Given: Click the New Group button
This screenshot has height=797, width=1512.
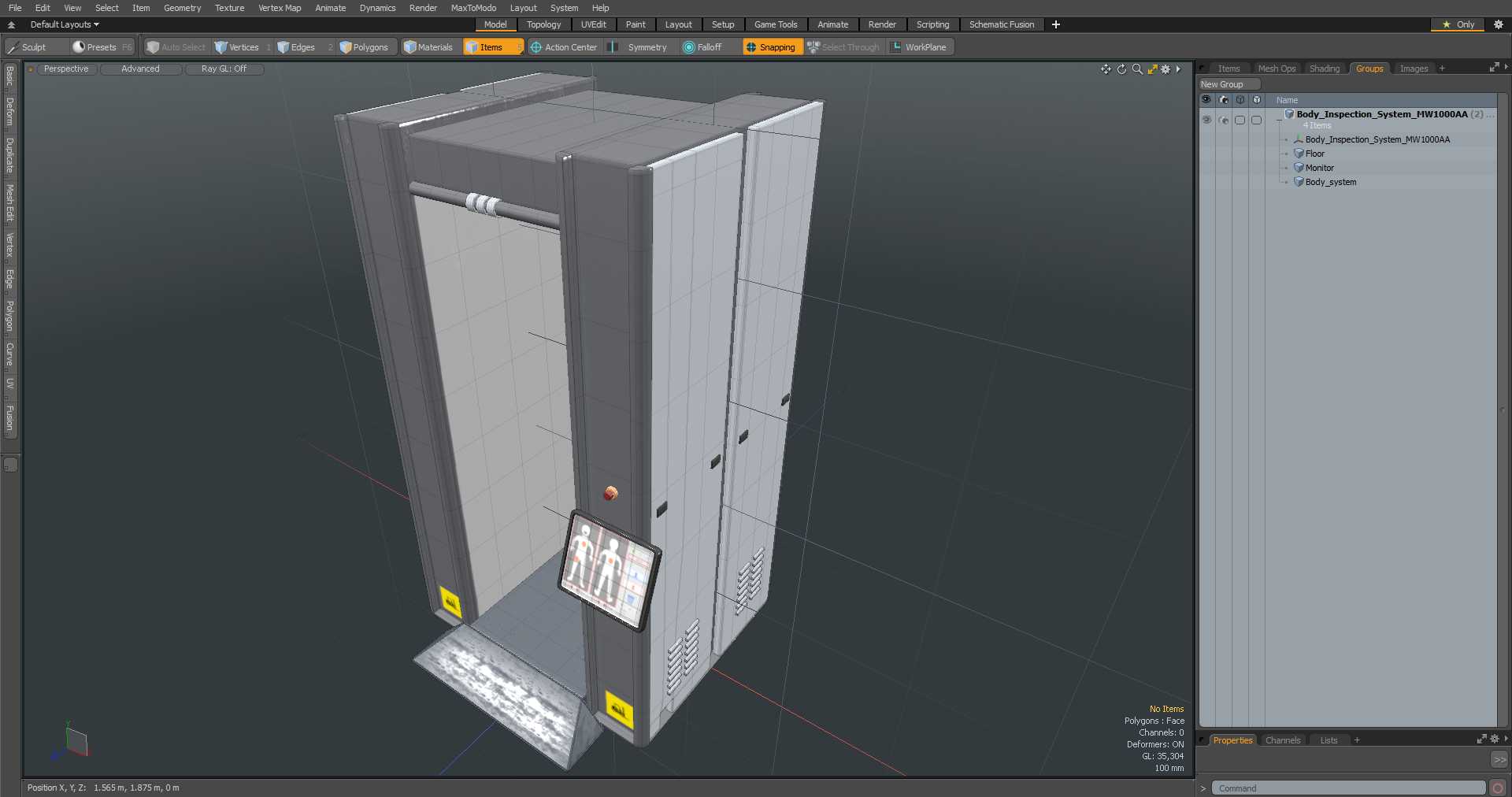Looking at the screenshot, I should [1228, 84].
